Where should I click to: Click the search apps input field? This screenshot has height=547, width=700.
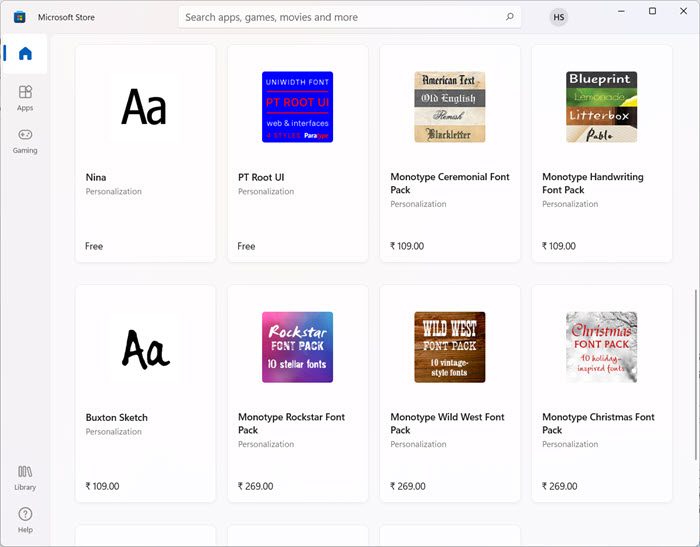point(350,17)
